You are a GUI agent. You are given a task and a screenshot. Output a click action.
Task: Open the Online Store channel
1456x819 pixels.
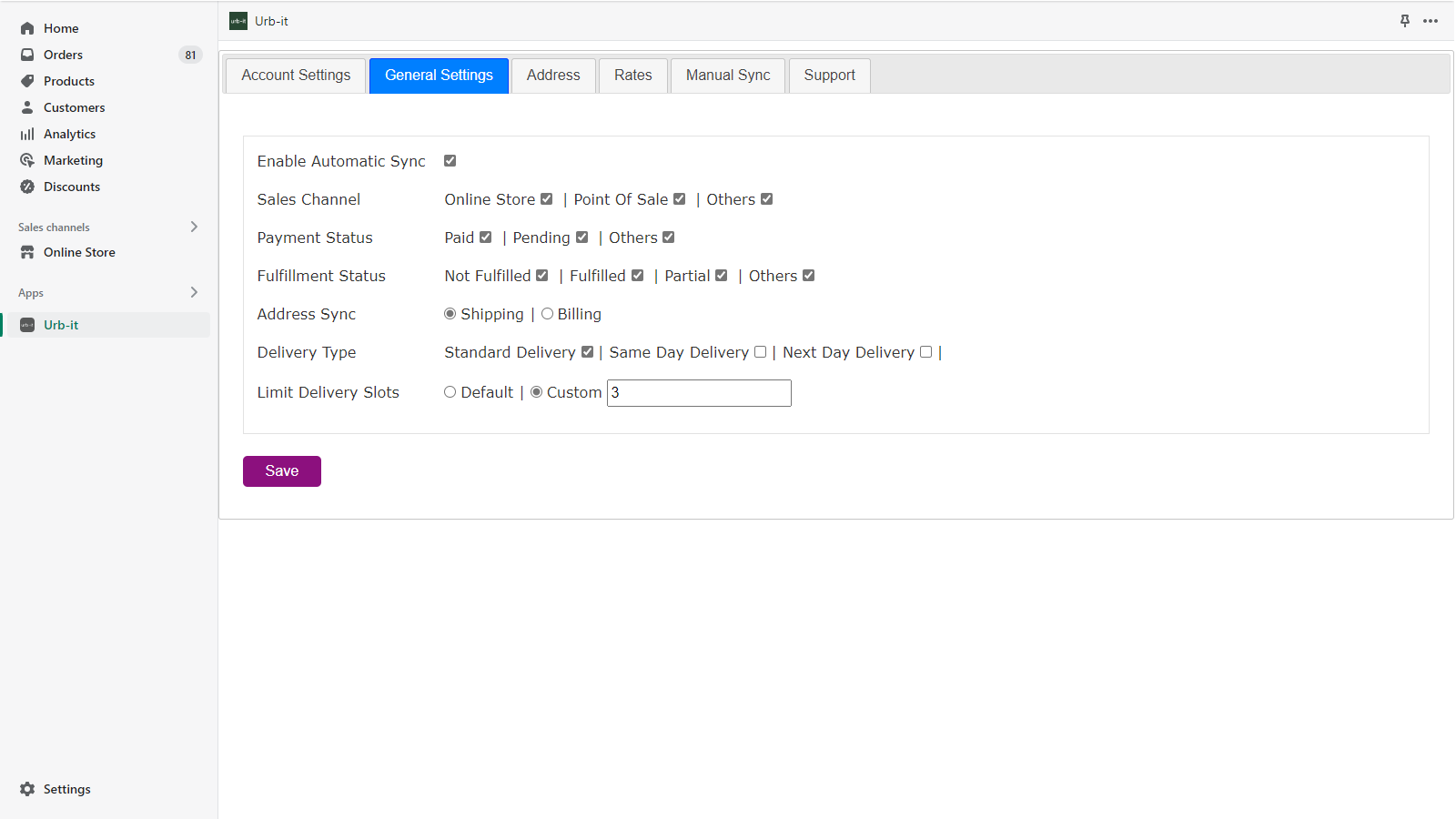tap(79, 252)
